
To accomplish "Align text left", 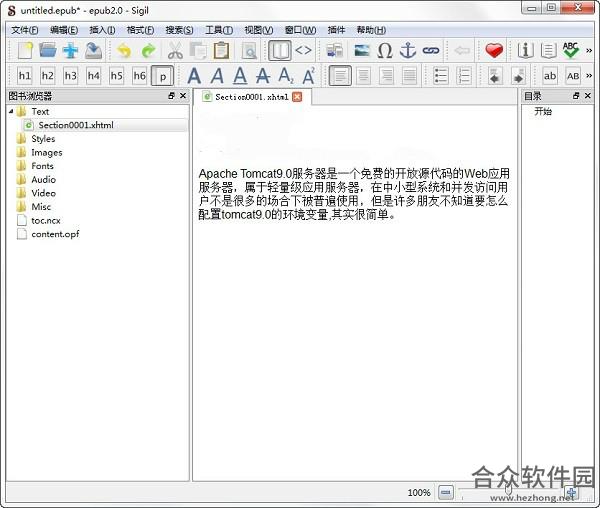I will [340, 76].
